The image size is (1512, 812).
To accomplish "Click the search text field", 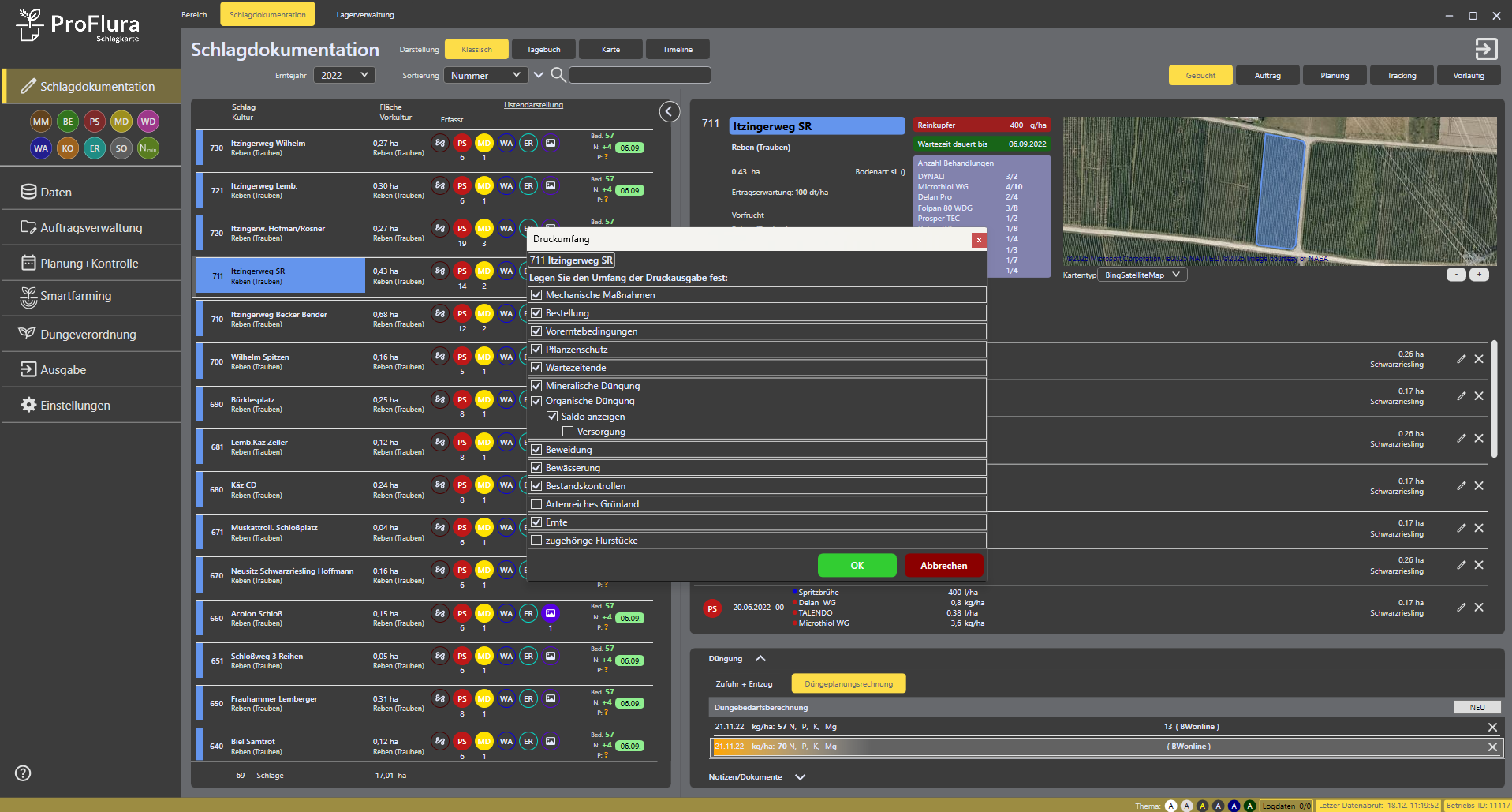I will [640, 75].
